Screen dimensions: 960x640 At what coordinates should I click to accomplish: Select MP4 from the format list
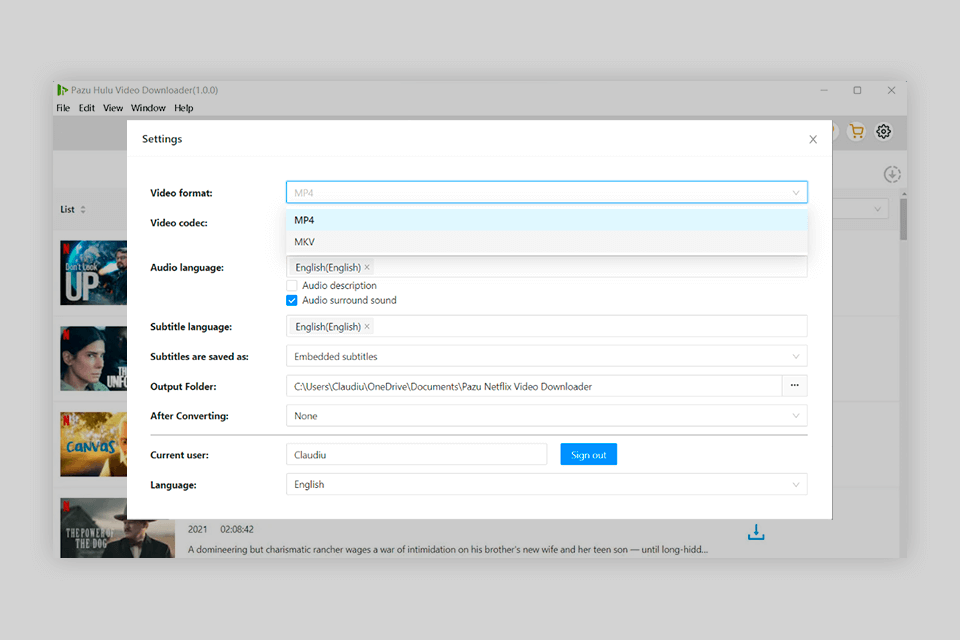click(x=547, y=220)
